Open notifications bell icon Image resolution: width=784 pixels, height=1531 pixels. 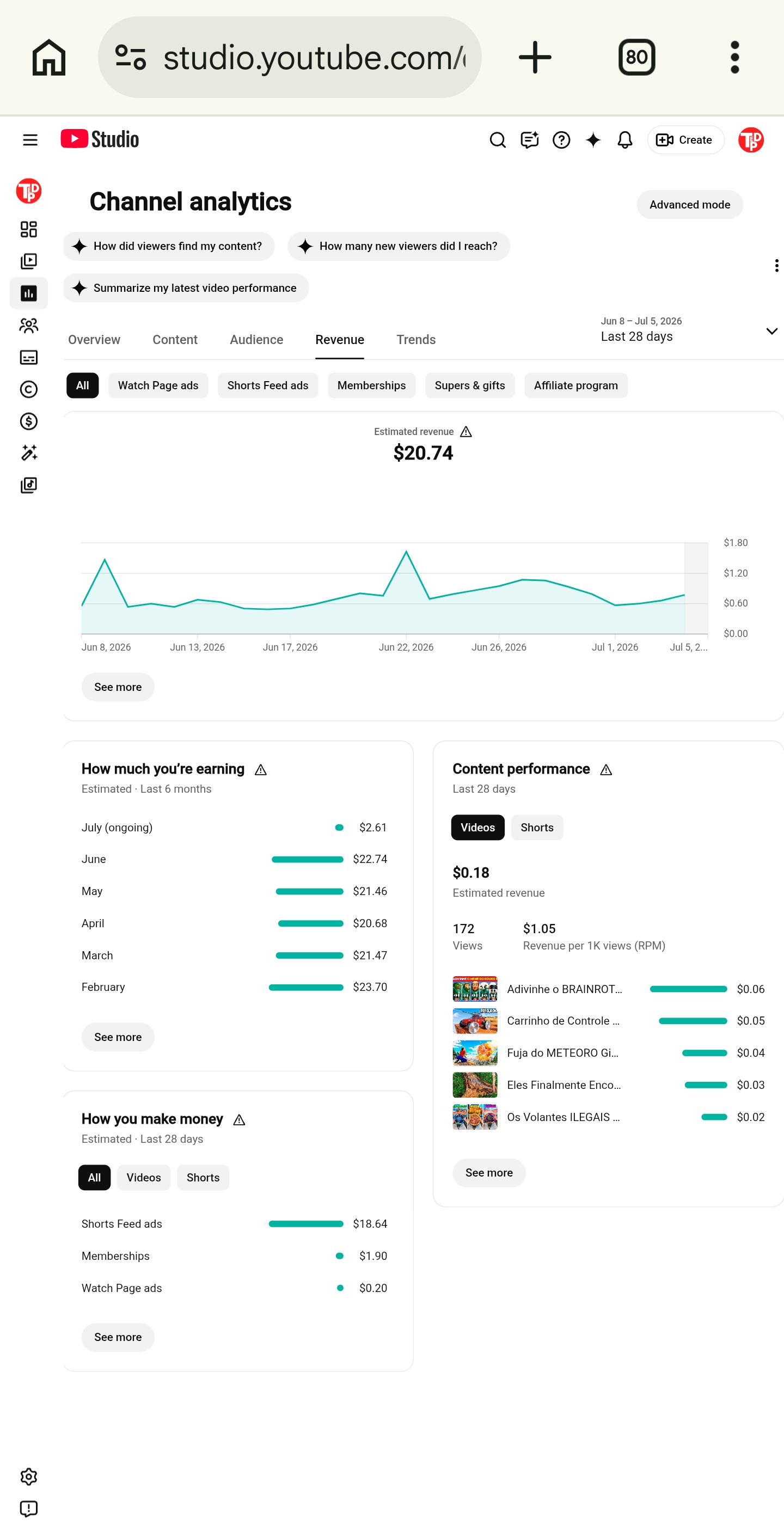624,140
